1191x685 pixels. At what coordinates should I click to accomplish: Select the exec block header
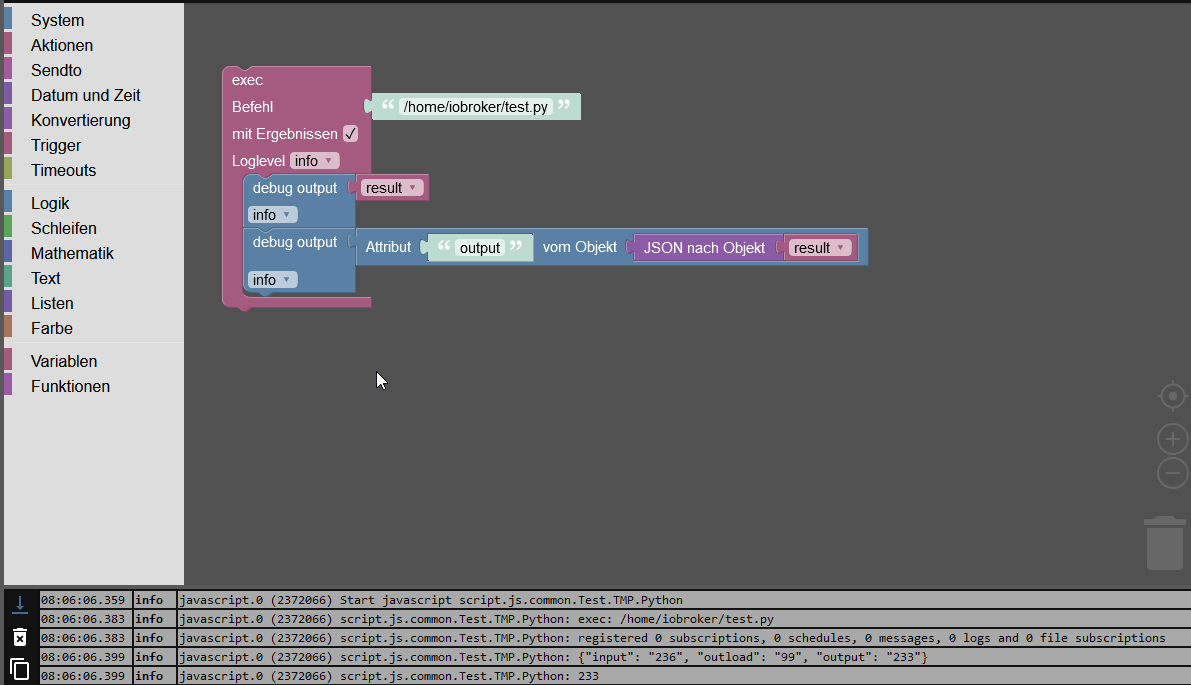tap(248, 80)
